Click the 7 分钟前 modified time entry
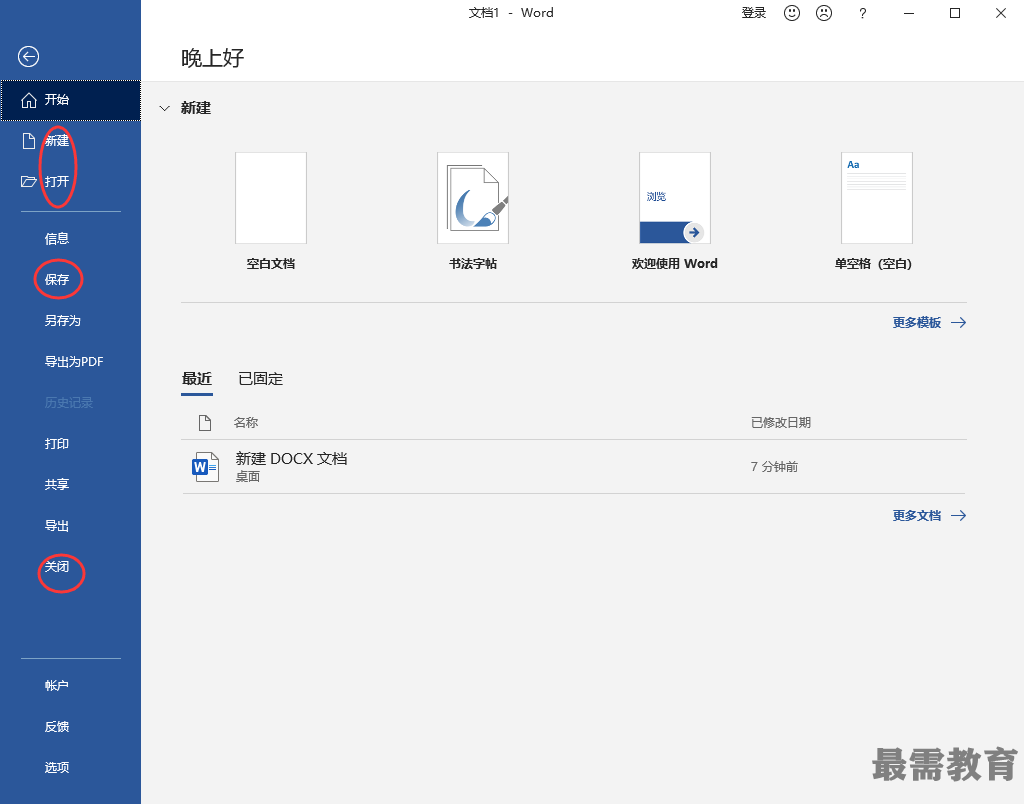Viewport: 1024px width, 804px height. pyautogui.click(x=775, y=467)
